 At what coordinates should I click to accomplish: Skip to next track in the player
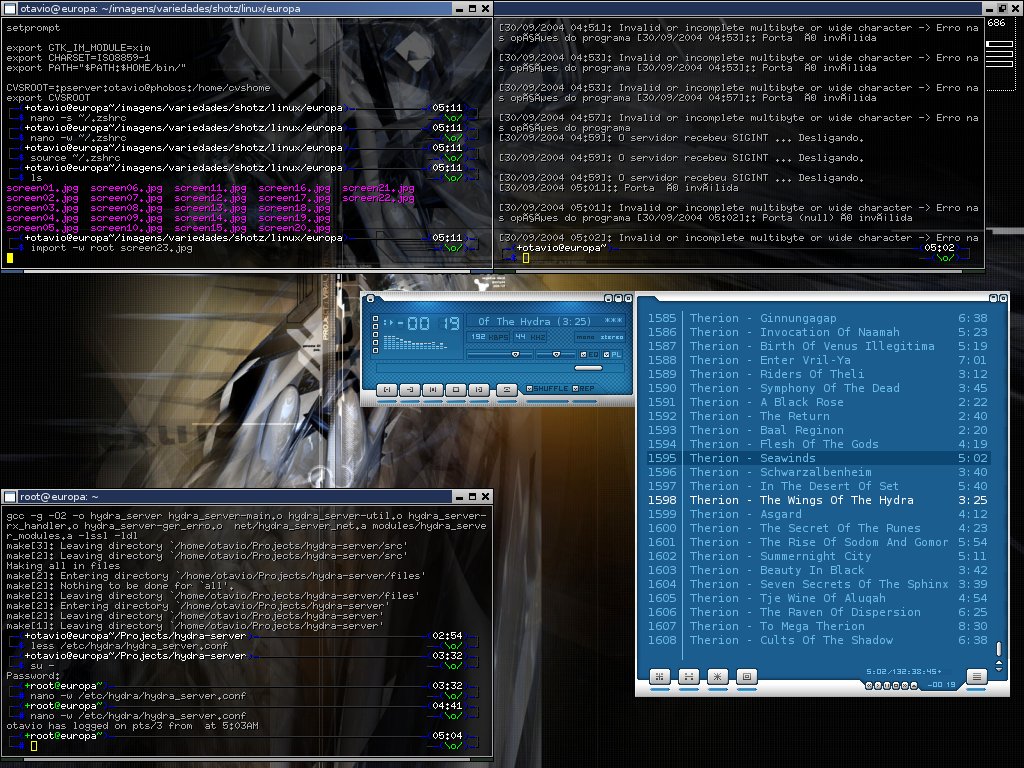pyautogui.click(x=479, y=388)
